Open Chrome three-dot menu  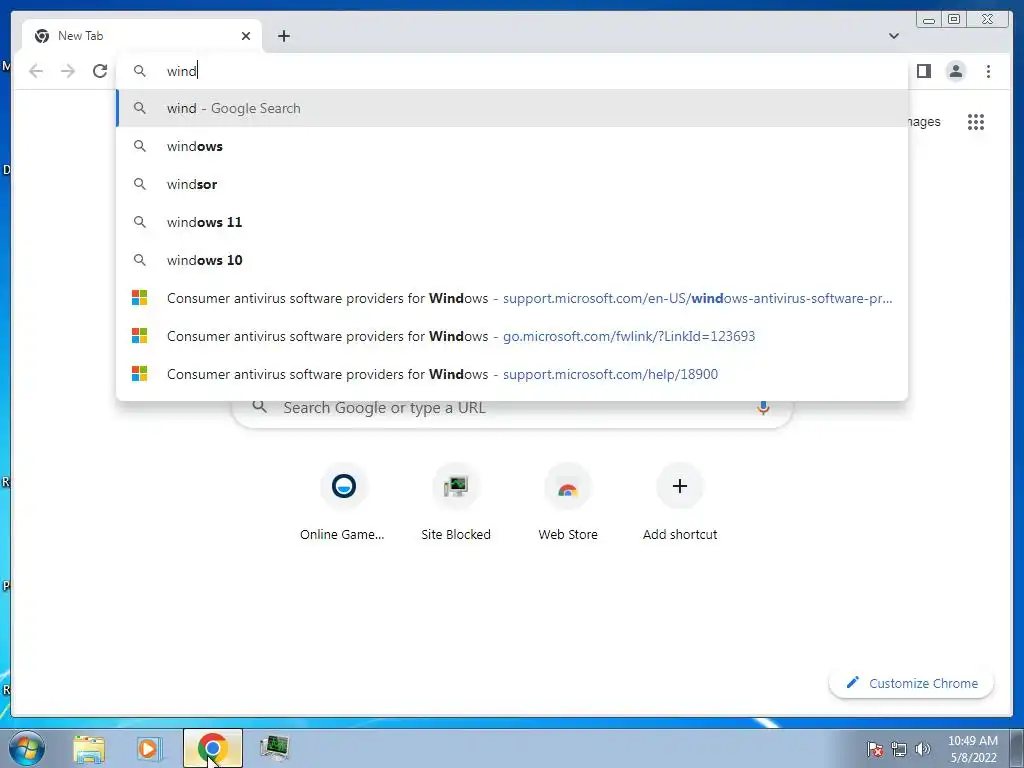point(988,71)
